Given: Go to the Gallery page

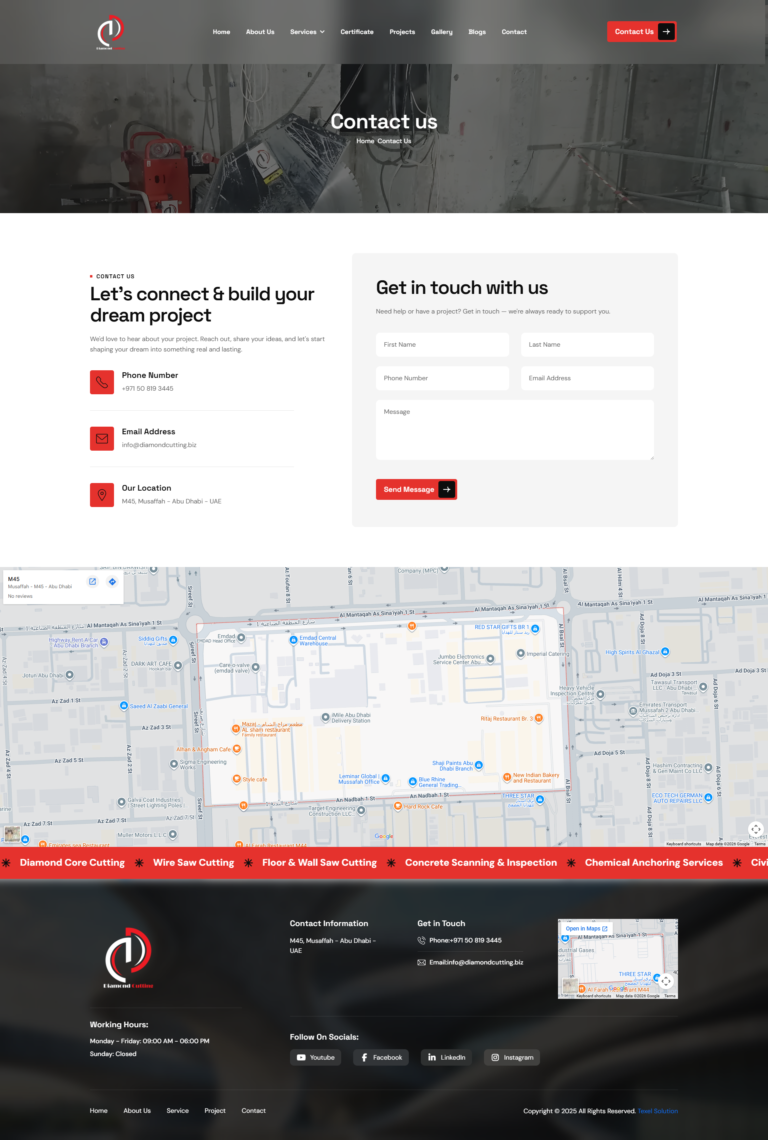Looking at the screenshot, I should pos(442,32).
